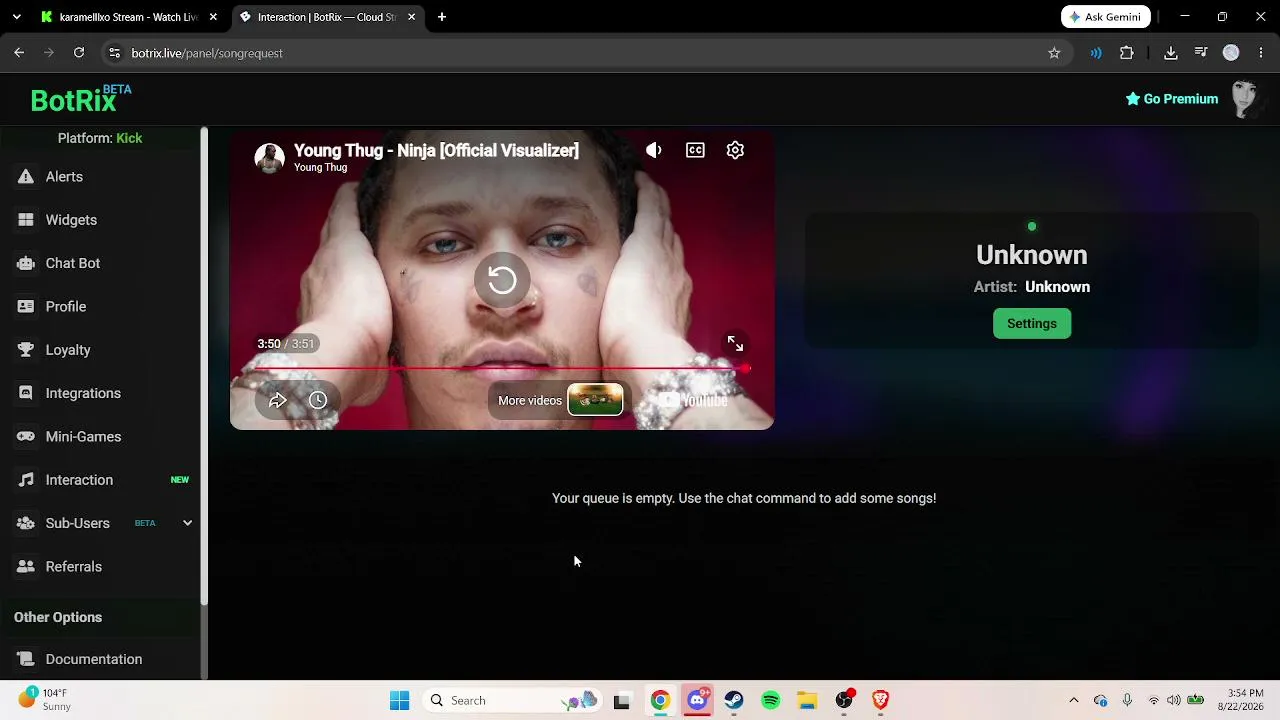Open the video player settings gear
Image resolution: width=1280 pixels, height=720 pixels.
[735, 150]
